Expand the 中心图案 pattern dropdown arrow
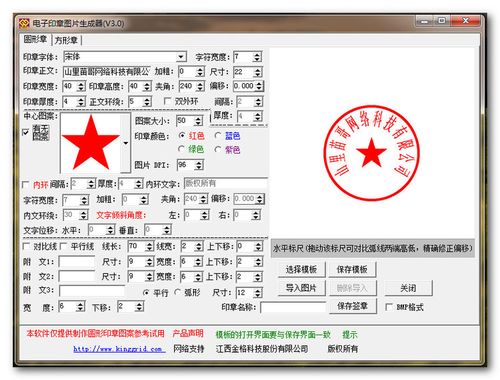500x380 pixels. [126, 143]
